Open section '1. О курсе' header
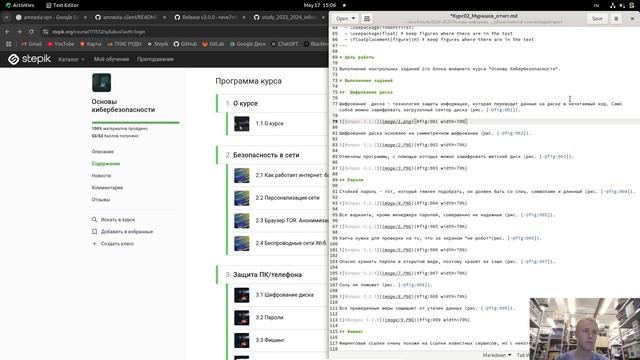This screenshot has width=640, height=360. (x=272, y=103)
